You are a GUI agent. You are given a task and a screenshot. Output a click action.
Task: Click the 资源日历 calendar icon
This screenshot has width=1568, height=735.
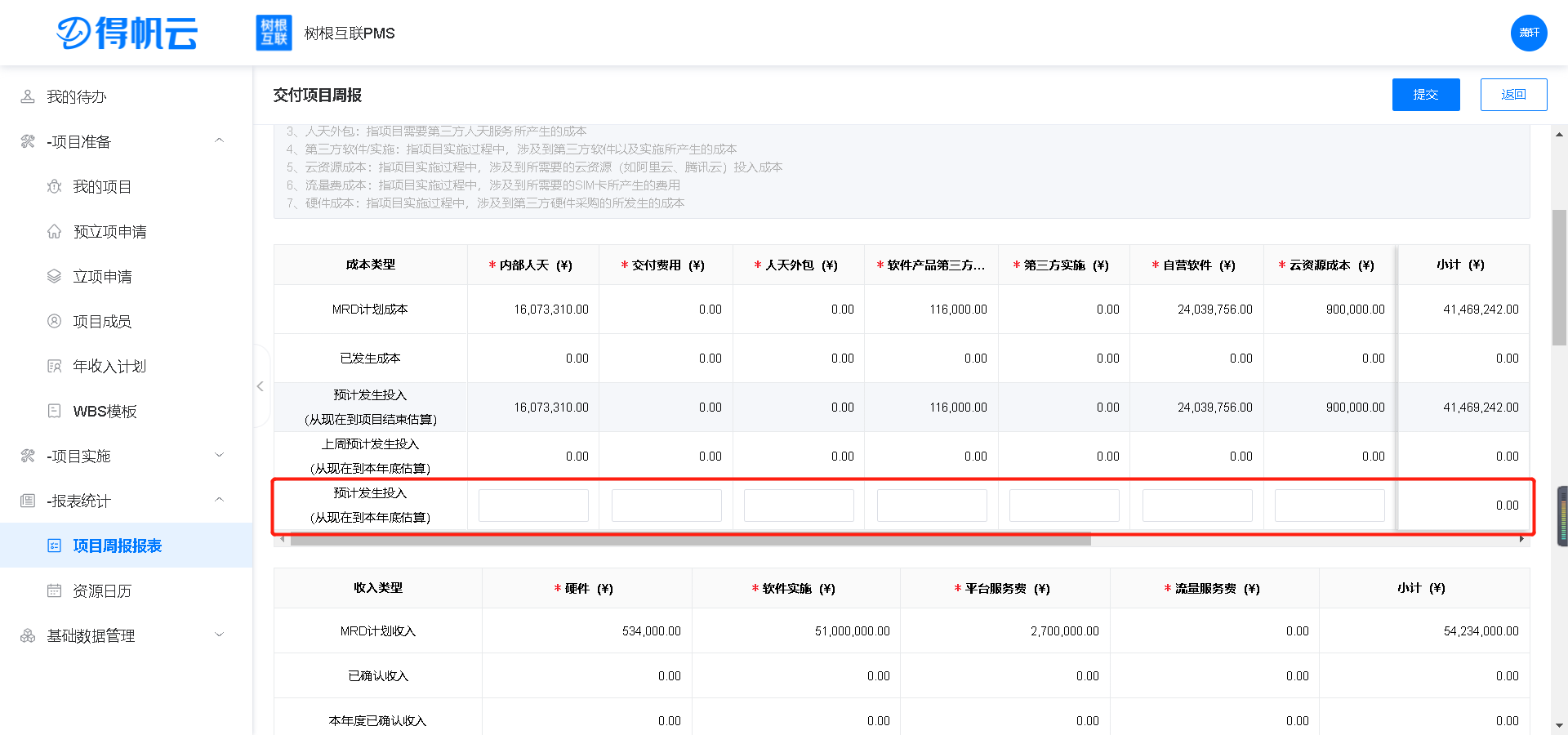click(x=54, y=590)
